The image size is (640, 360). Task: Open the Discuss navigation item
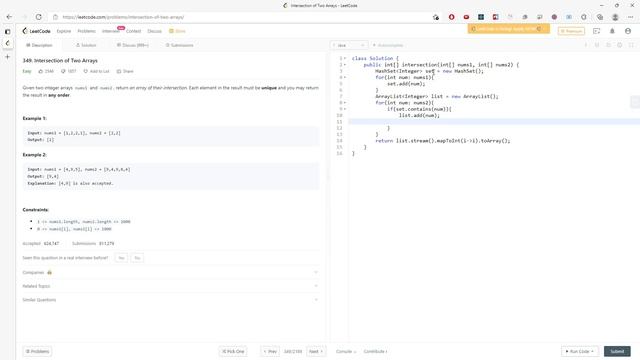pos(154,31)
